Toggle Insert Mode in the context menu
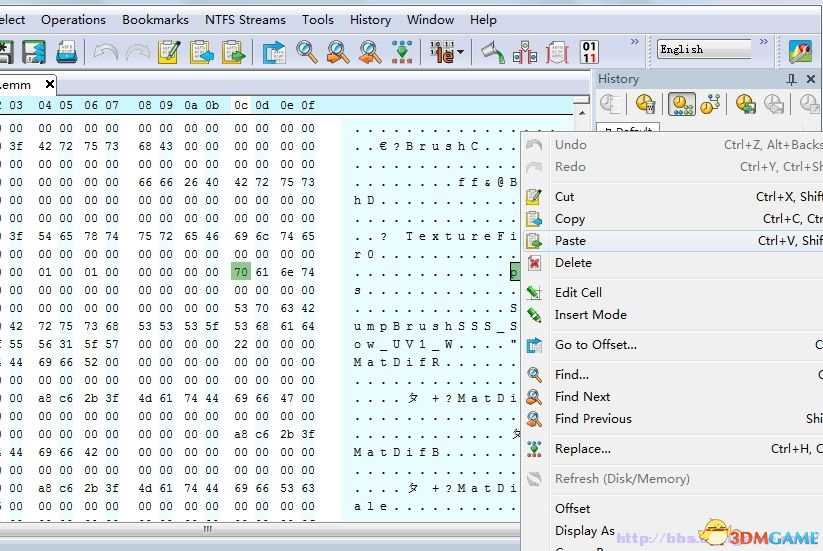This screenshot has height=551, width=823. (x=590, y=315)
